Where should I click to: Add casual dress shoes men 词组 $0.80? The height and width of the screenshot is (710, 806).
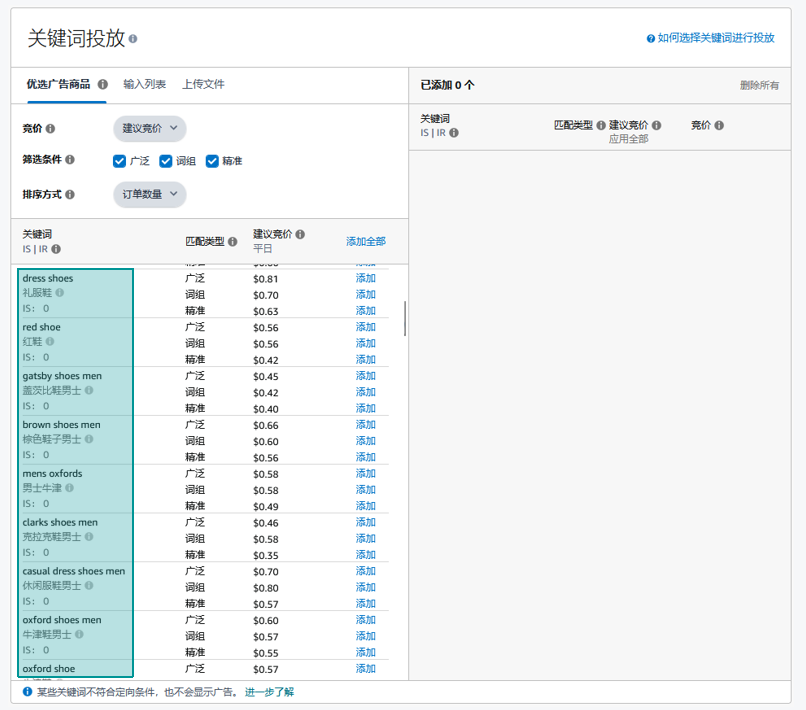(x=365, y=587)
